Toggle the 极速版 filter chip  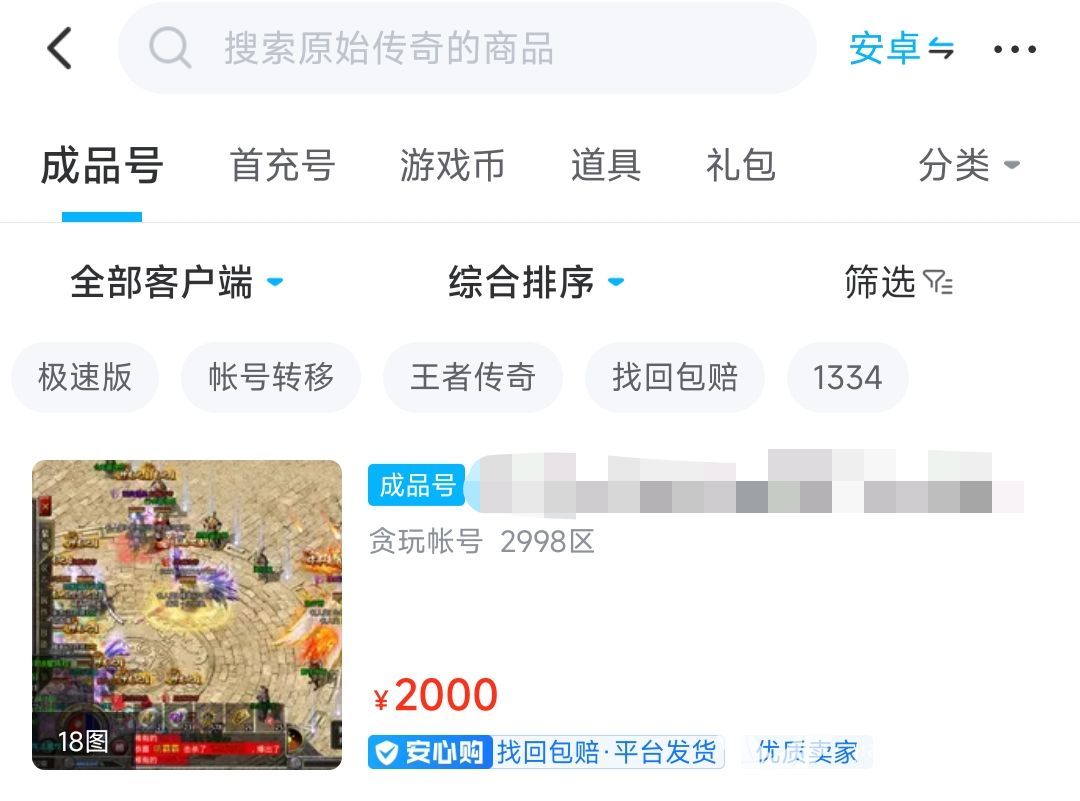click(x=85, y=377)
